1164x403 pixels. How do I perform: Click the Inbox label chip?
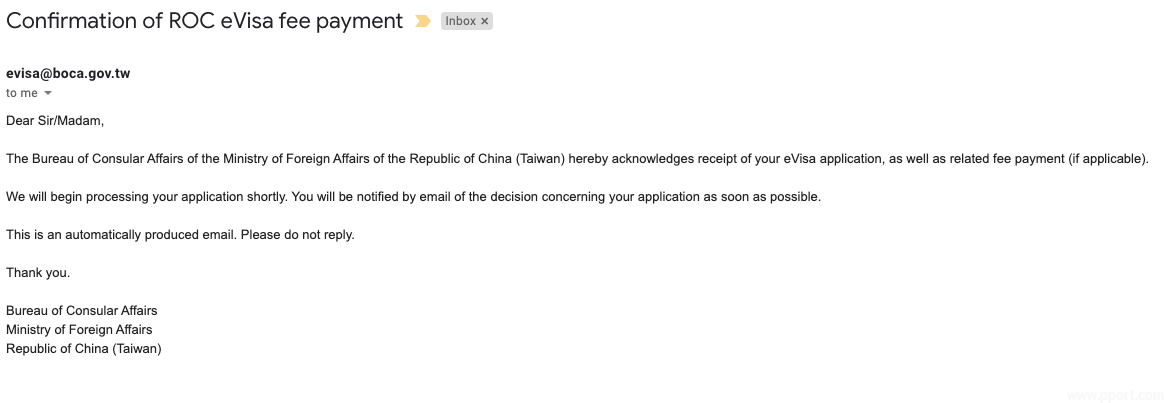pyautogui.click(x=460, y=21)
